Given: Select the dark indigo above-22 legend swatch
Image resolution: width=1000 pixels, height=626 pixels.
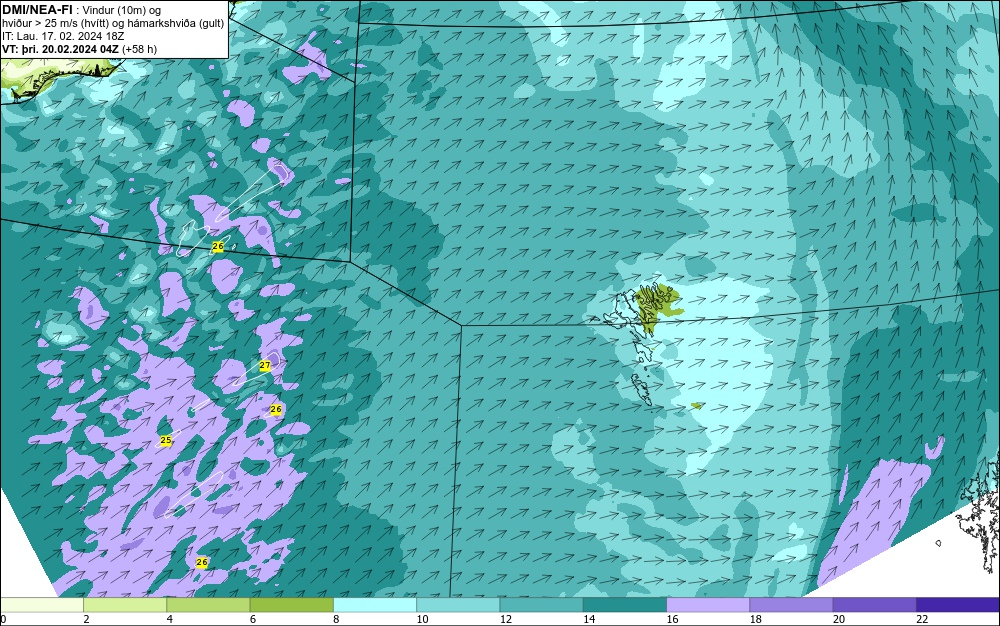Looking at the screenshot, I should [958, 605].
